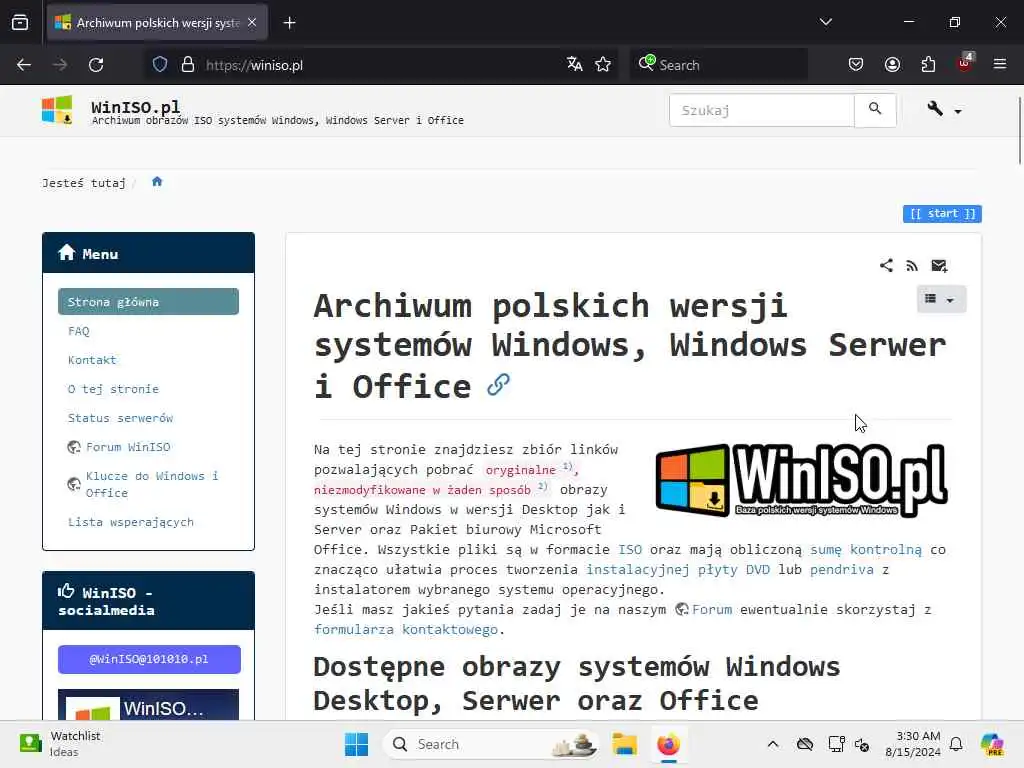Open Forum WinISO menu link
The width and height of the screenshot is (1024, 768).
(128, 447)
